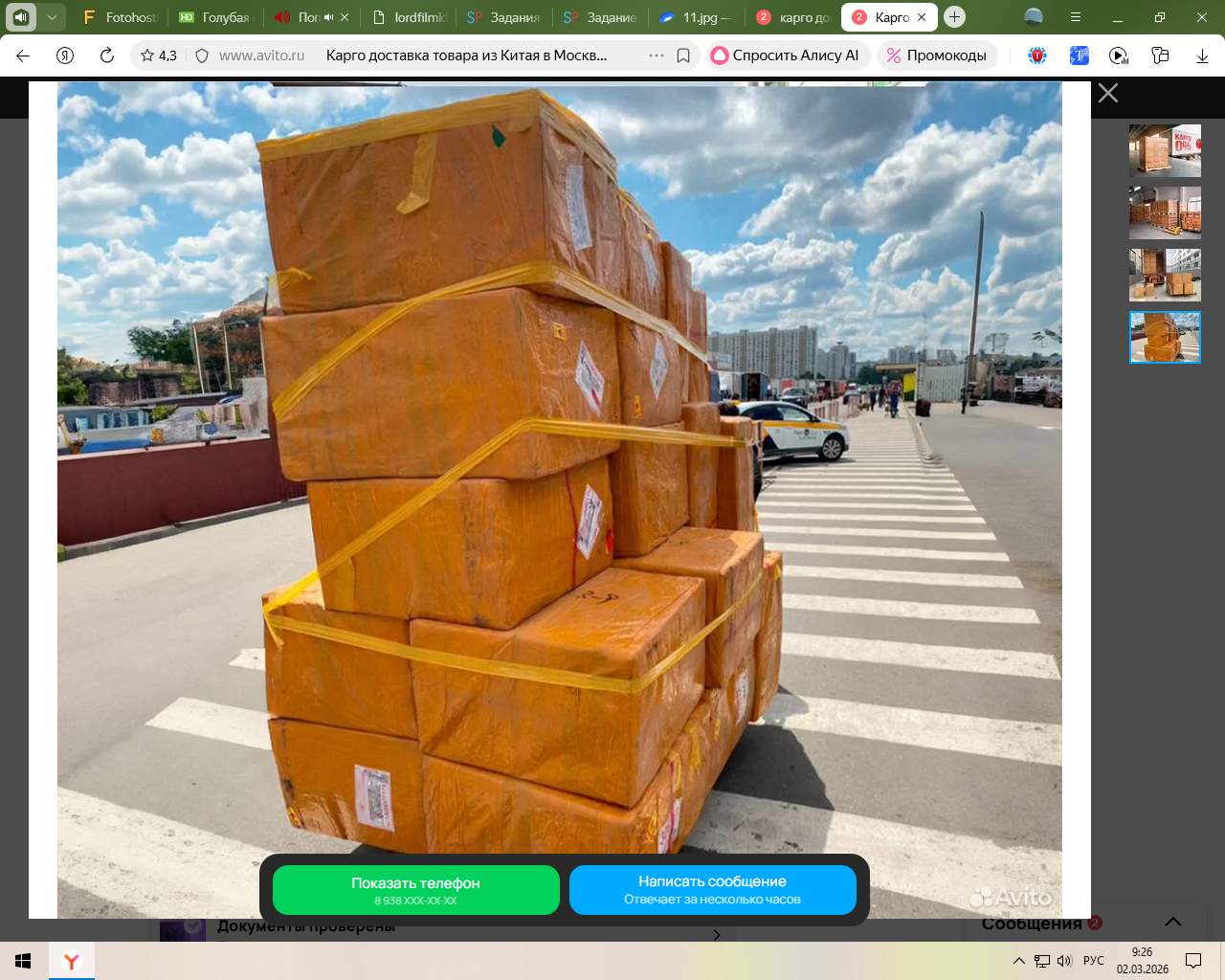
Task: Select the fourth highlighted orange boxes thumbnail
Action: [x=1165, y=337]
